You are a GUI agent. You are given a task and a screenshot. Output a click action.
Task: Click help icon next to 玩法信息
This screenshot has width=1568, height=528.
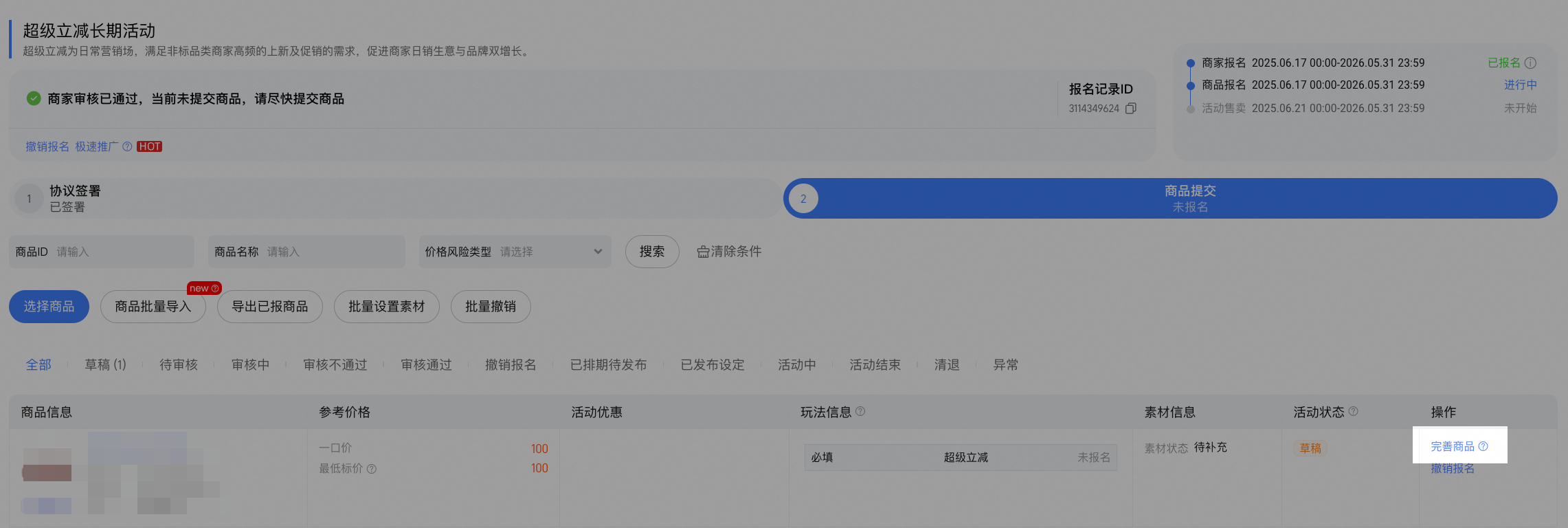(860, 411)
